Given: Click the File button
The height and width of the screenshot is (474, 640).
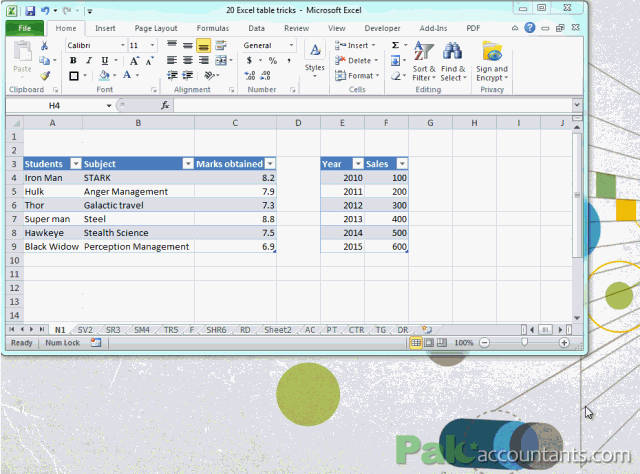Looking at the screenshot, I should 24,29.
